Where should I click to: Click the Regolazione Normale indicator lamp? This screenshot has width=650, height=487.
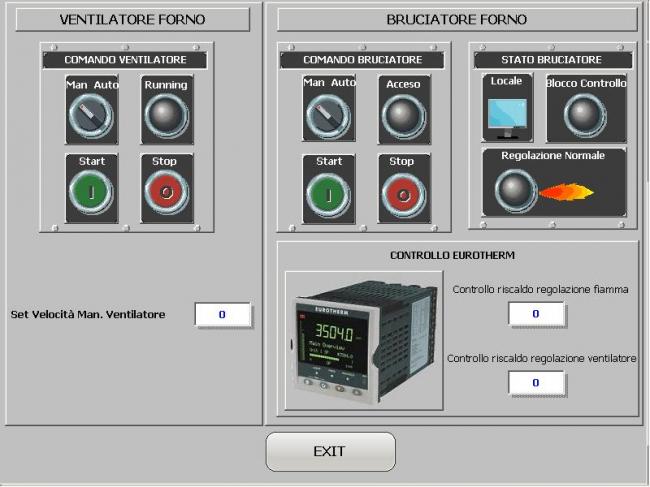point(516,191)
